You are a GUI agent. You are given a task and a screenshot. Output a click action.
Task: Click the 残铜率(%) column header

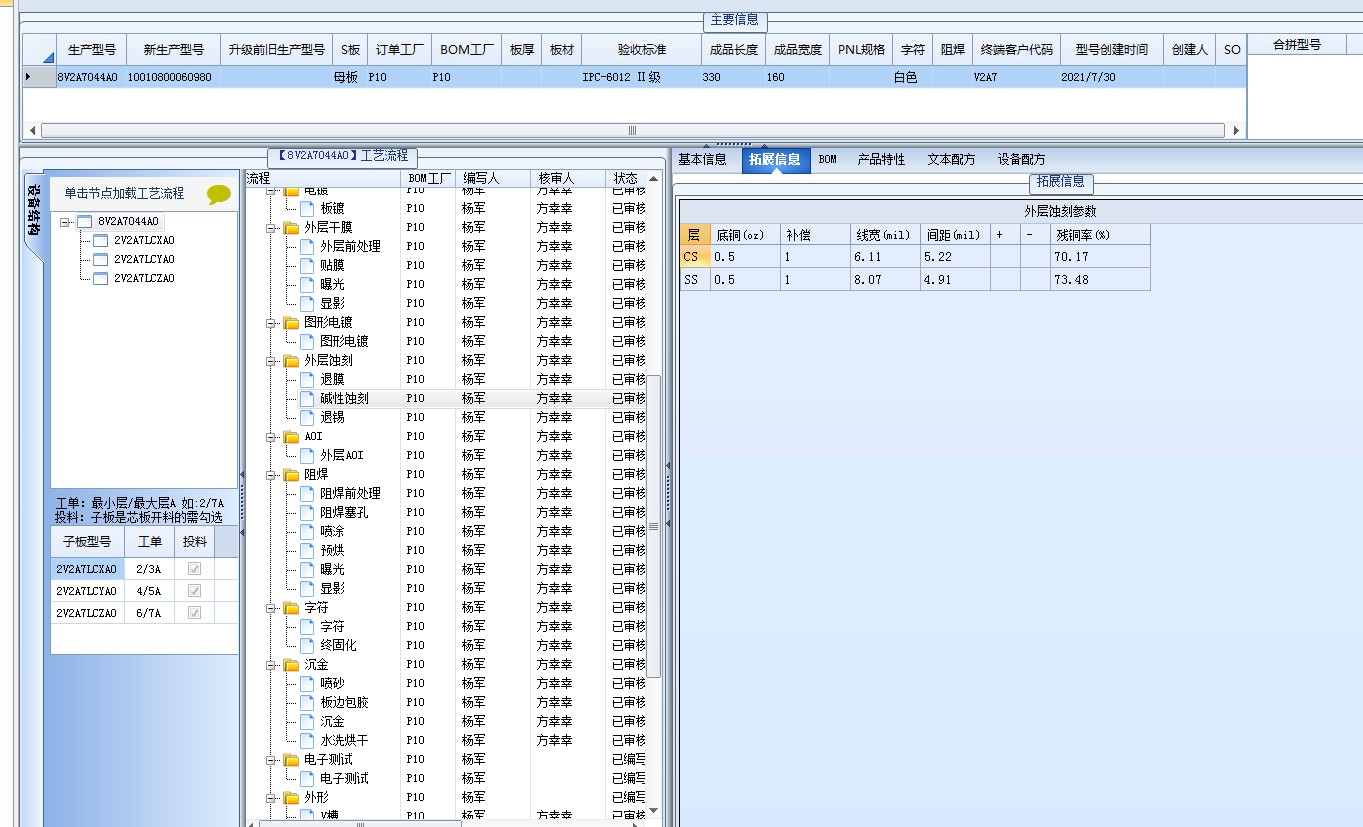[x=1100, y=235]
